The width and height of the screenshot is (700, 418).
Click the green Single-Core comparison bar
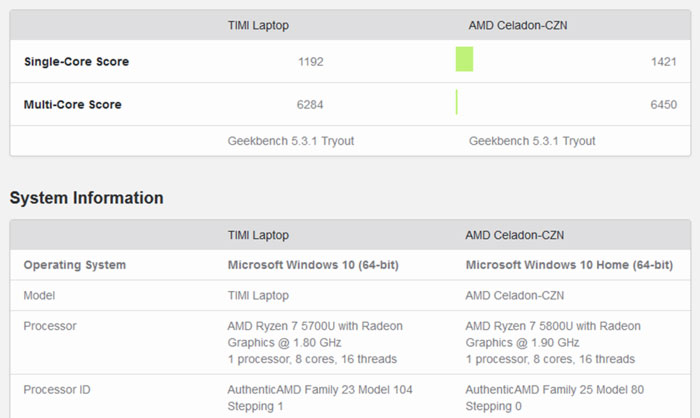pos(464,59)
